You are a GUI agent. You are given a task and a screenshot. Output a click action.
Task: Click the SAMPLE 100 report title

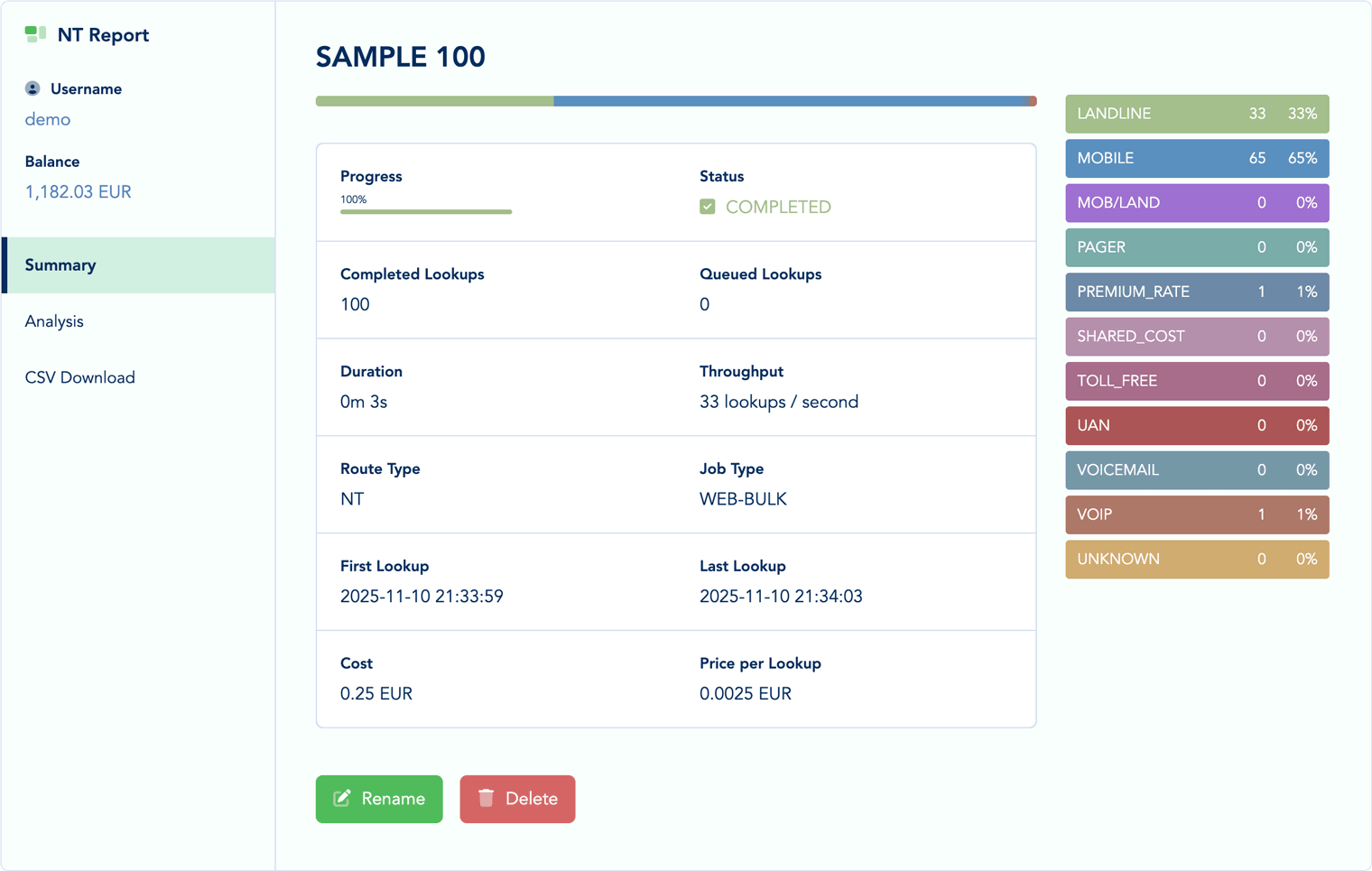click(x=400, y=56)
